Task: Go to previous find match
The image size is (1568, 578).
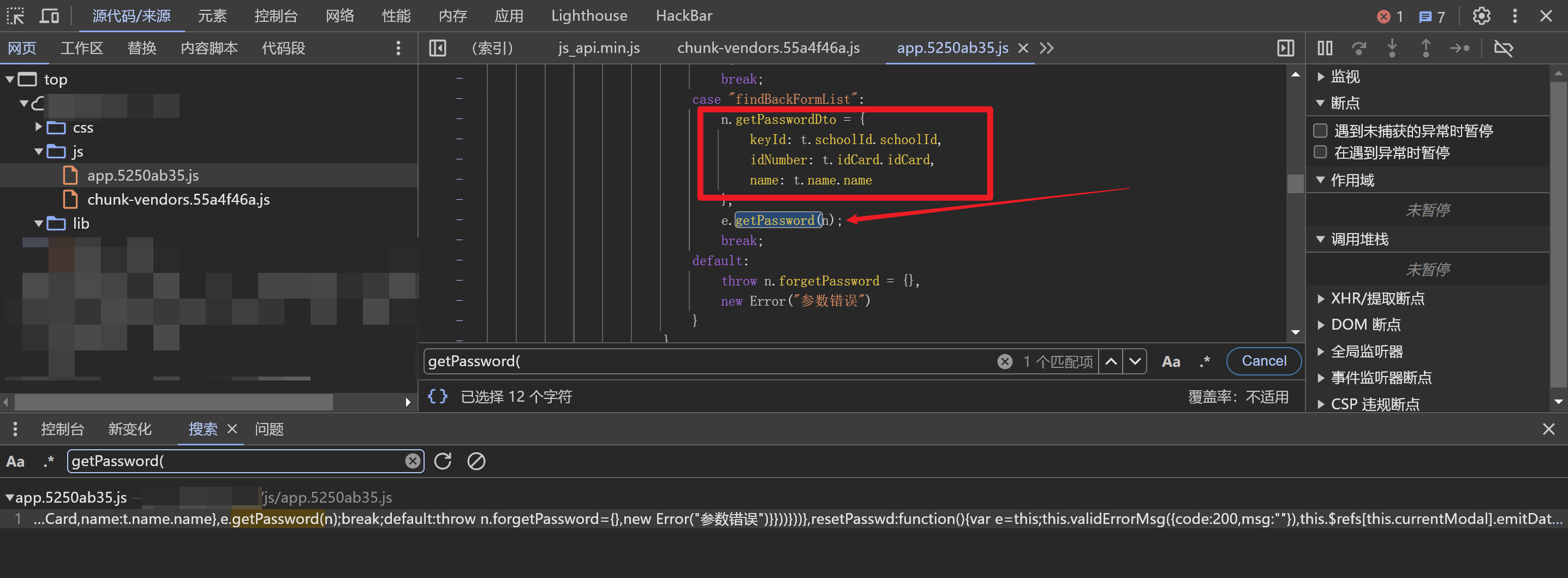Action: click(x=1111, y=361)
